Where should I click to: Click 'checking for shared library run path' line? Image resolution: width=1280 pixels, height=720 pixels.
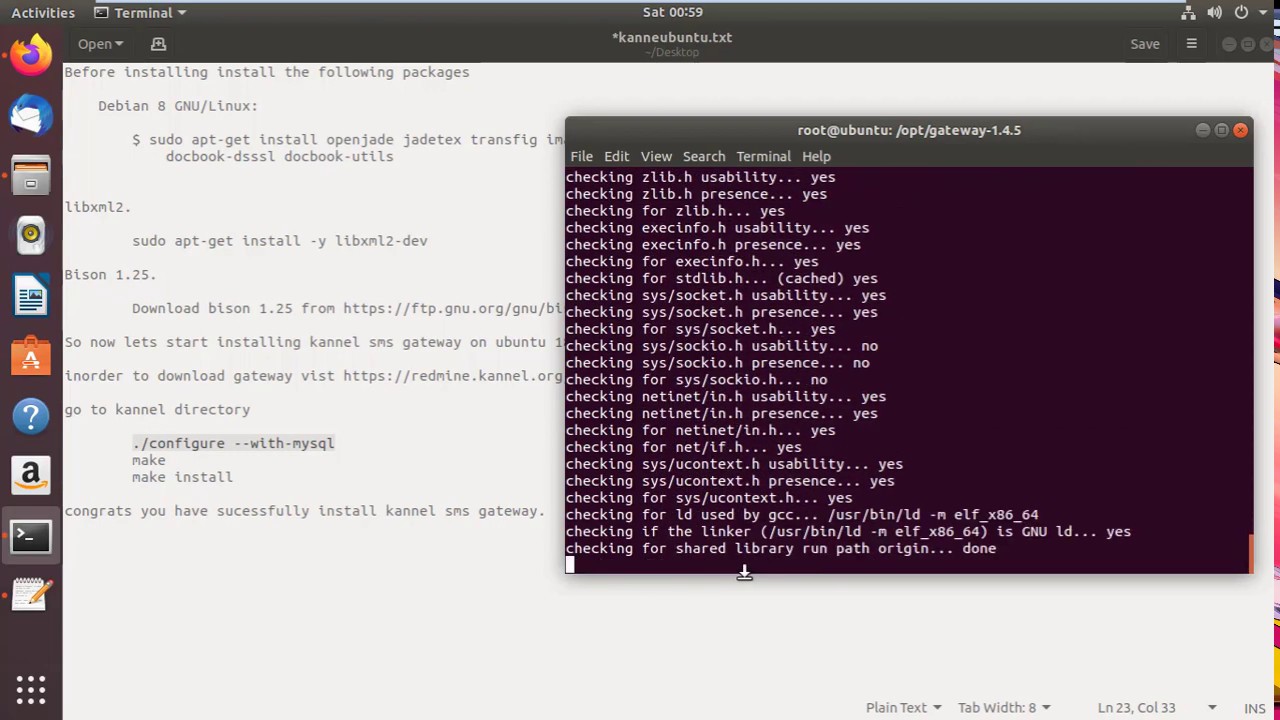click(x=781, y=548)
